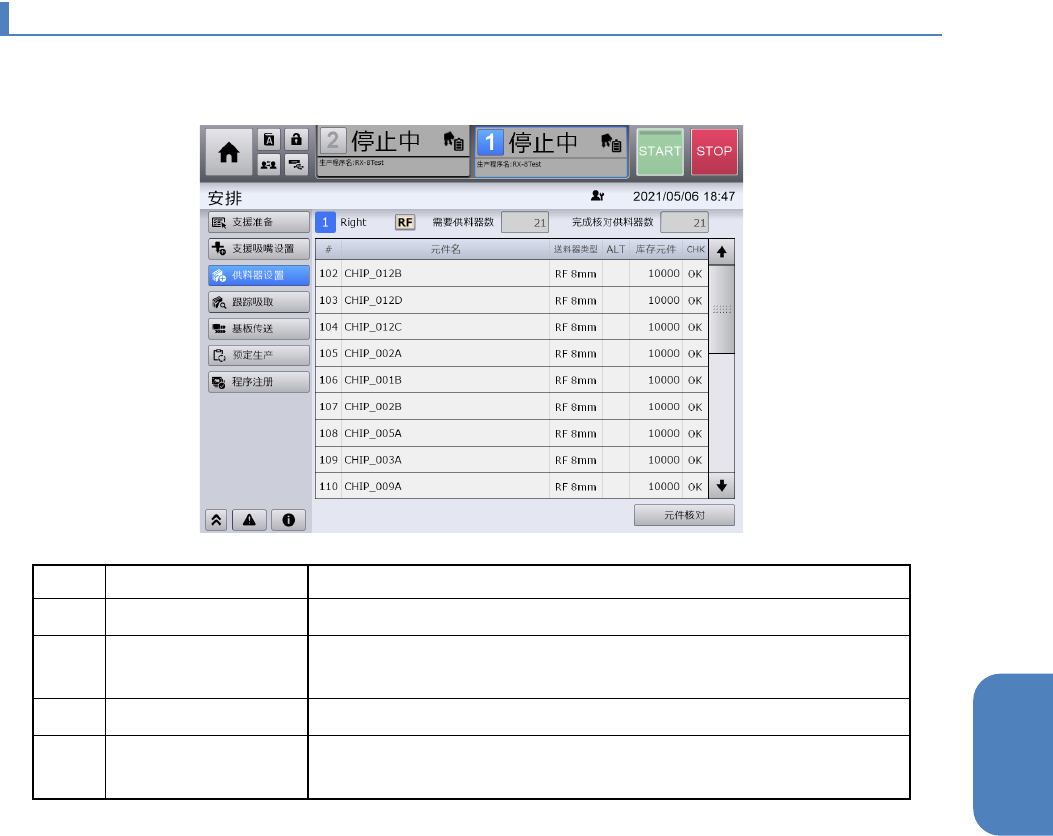Click the lane 1 production status icon
This screenshot has height=836, width=1053.
click(x=611, y=142)
